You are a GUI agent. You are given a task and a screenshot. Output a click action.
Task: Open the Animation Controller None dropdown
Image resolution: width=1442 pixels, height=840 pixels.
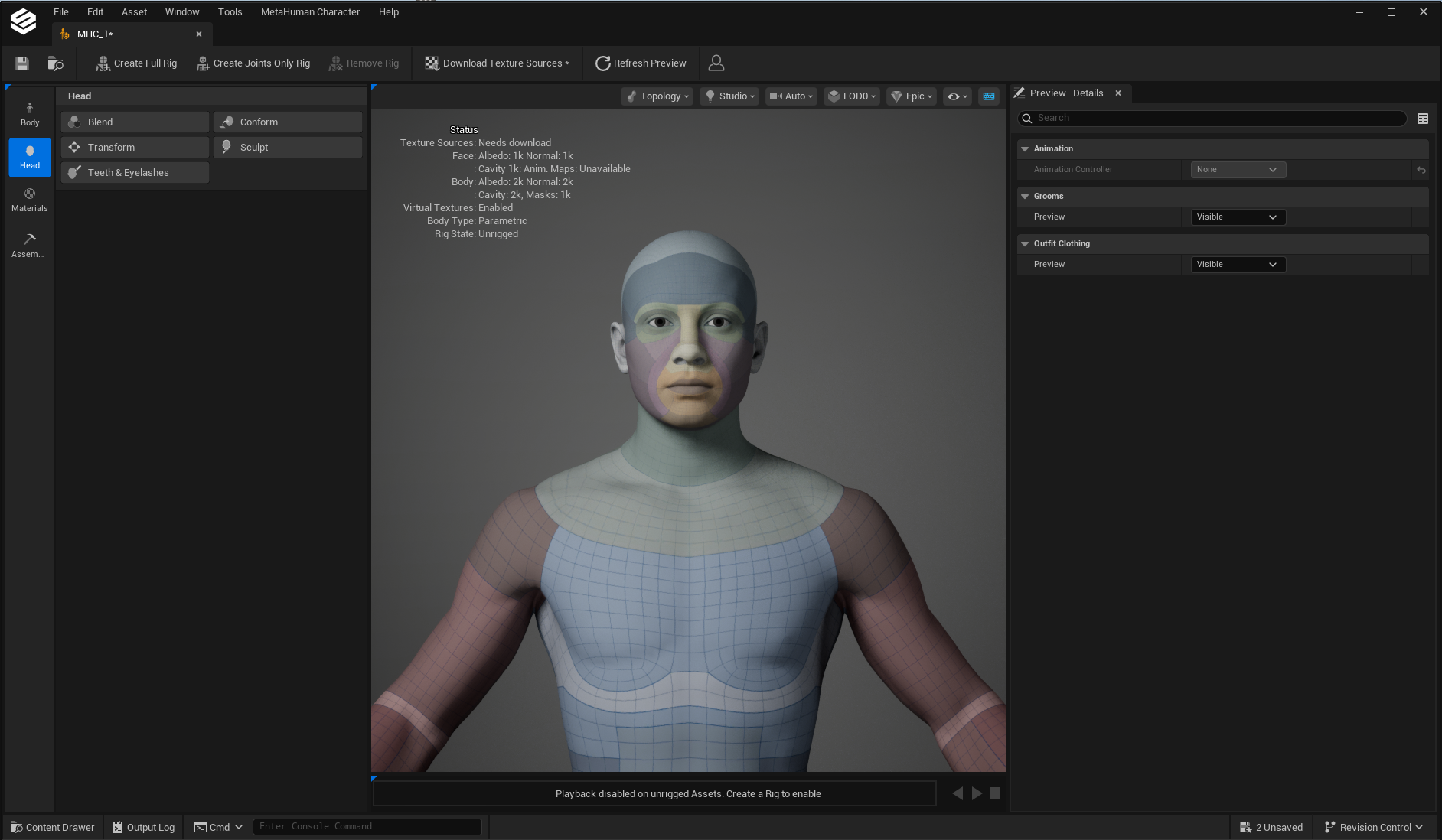coord(1238,170)
